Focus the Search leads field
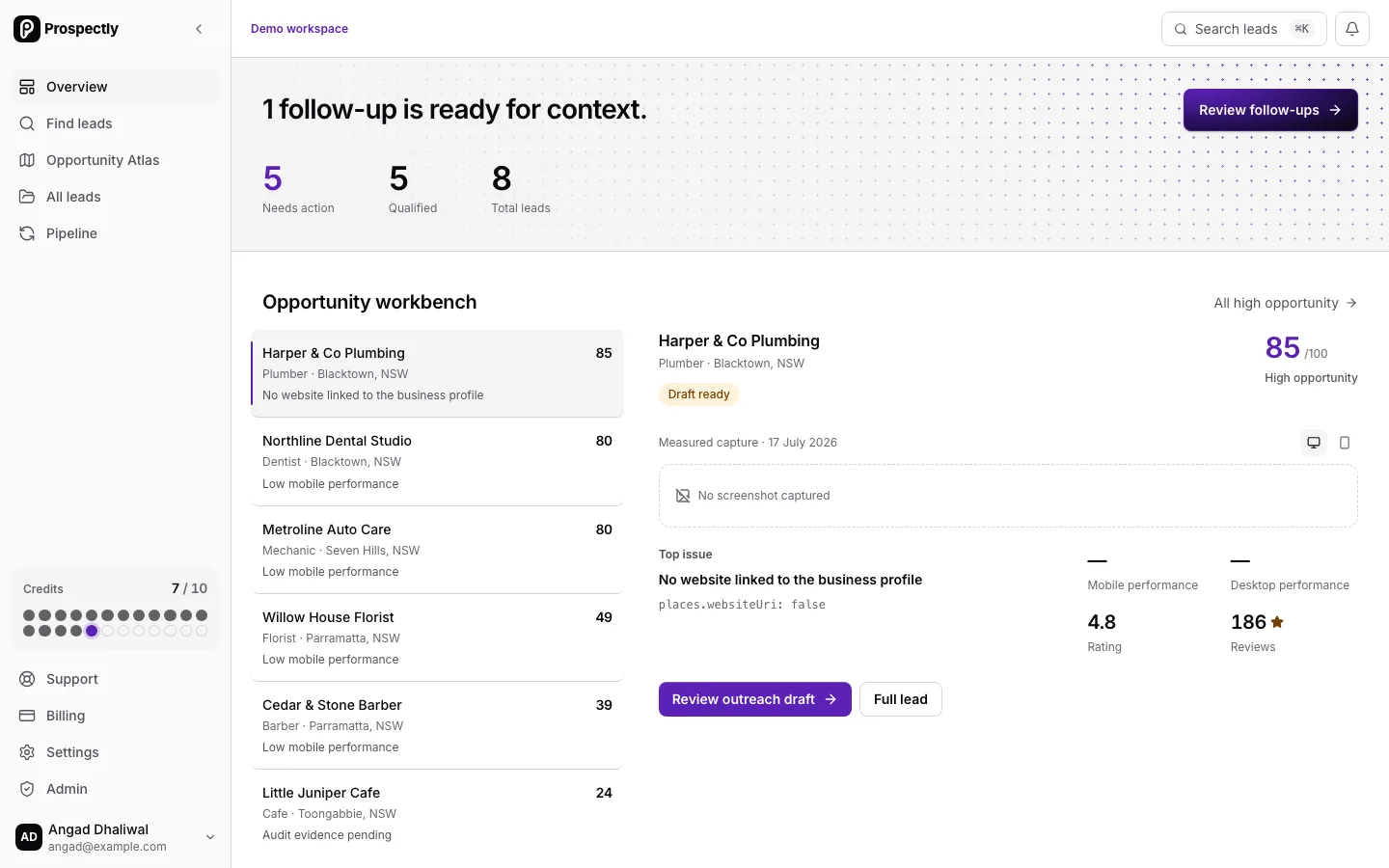The height and width of the screenshot is (868, 1389). pos(1243,29)
